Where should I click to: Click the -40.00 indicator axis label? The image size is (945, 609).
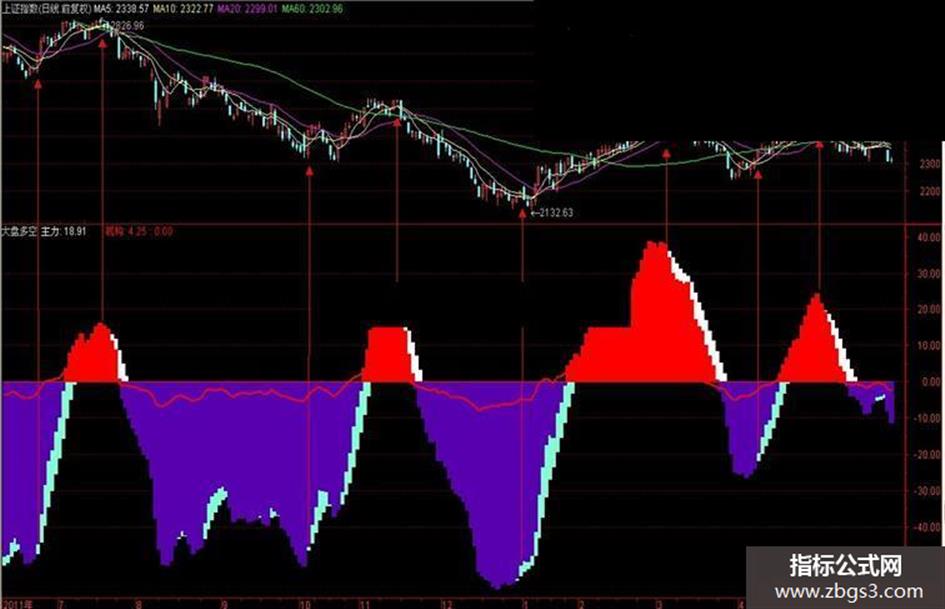(x=928, y=527)
